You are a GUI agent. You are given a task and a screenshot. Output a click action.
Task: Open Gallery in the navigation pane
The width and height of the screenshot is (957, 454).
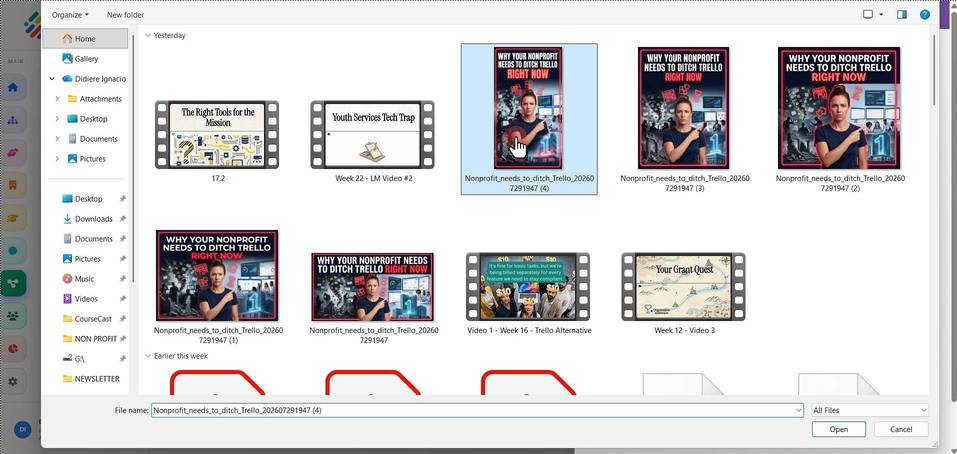86,59
